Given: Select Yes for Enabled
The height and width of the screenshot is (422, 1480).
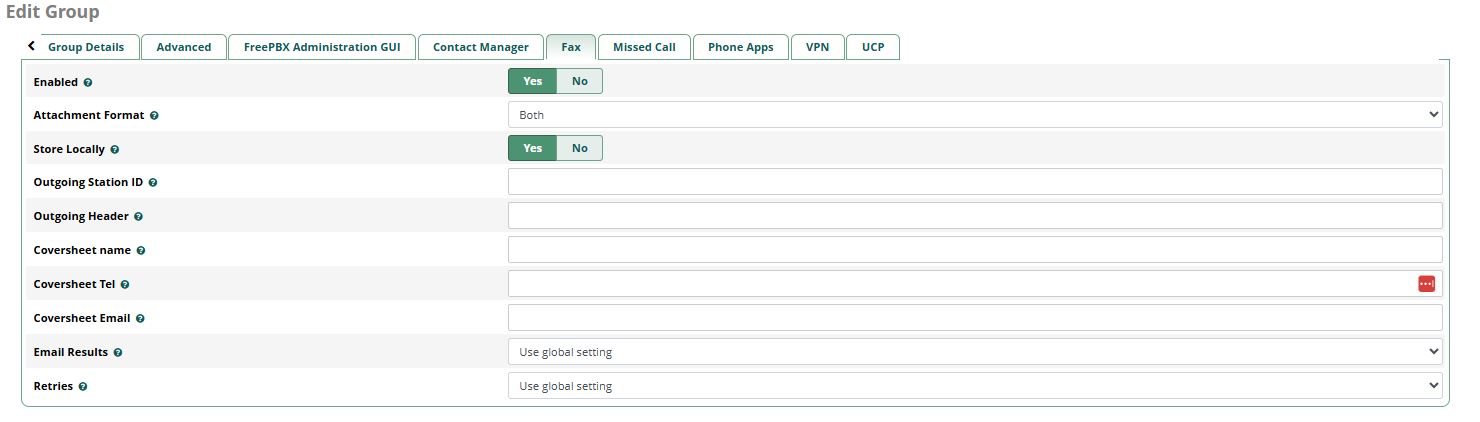Looking at the screenshot, I should pos(532,81).
